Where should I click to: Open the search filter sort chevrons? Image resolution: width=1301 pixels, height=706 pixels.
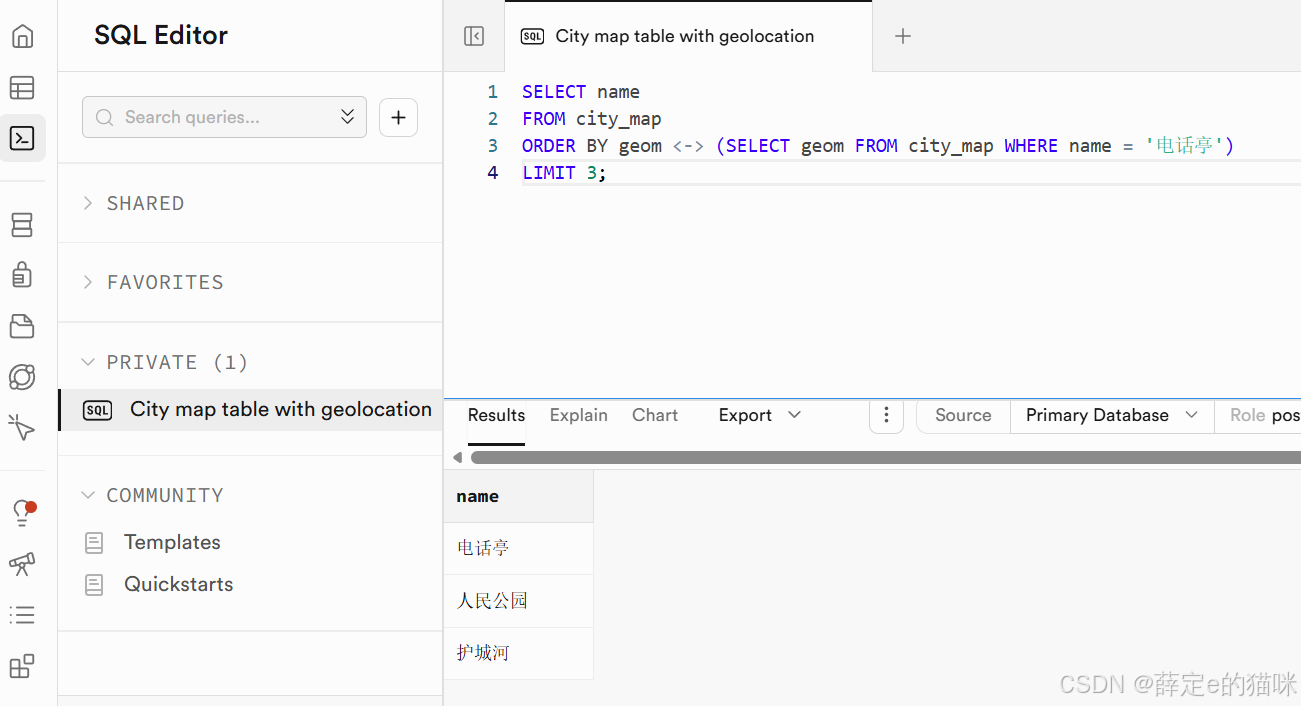point(347,117)
